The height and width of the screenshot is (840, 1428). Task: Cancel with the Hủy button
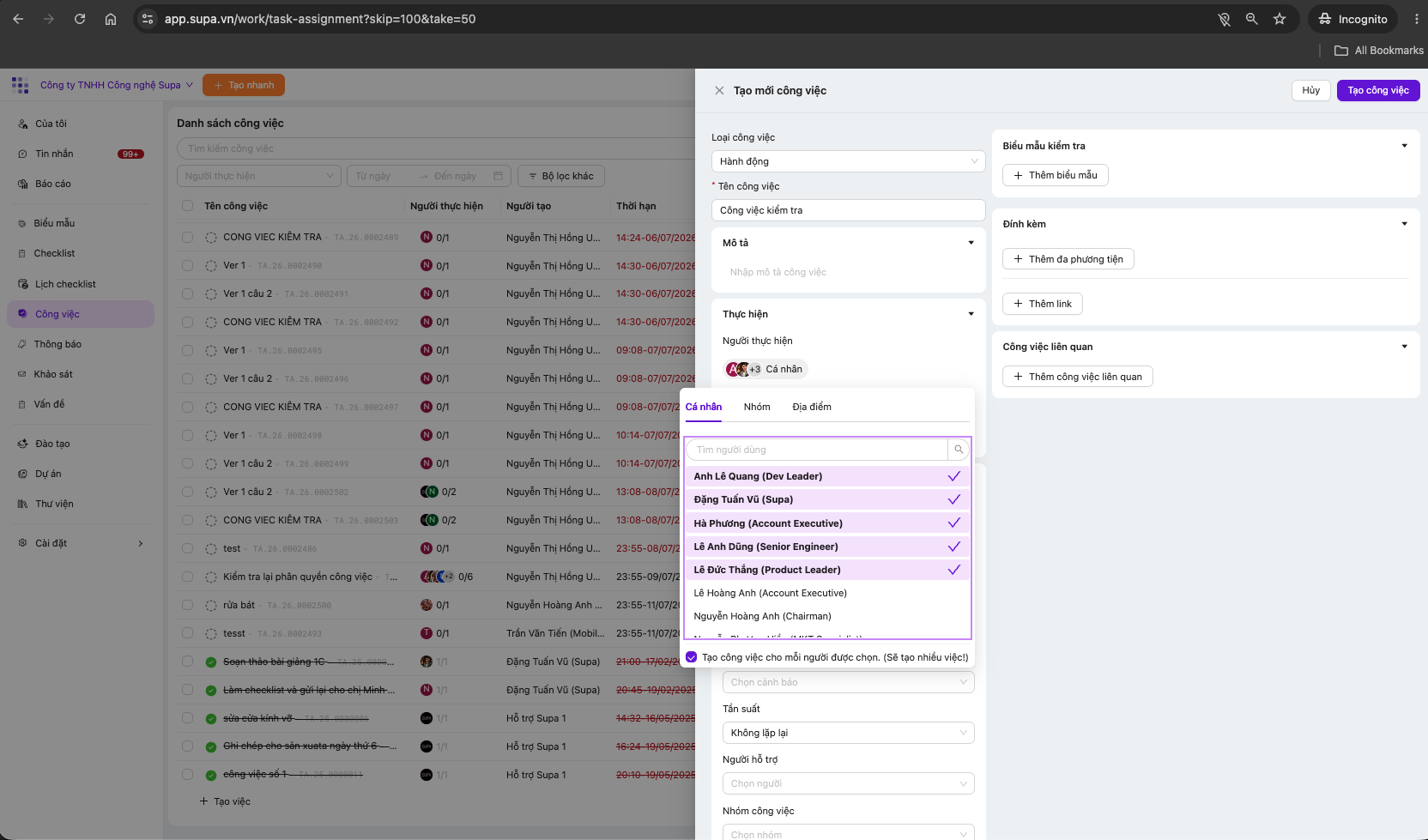pyautogui.click(x=1310, y=90)
